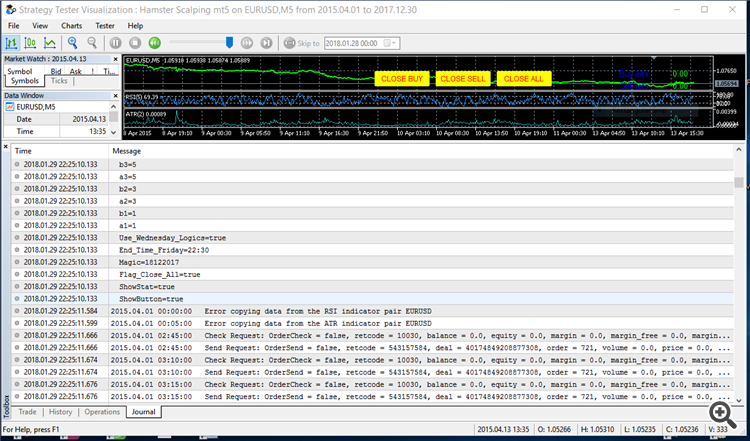
Task: Click the Message column header in Journal
Action: click(x=126, y=150)
